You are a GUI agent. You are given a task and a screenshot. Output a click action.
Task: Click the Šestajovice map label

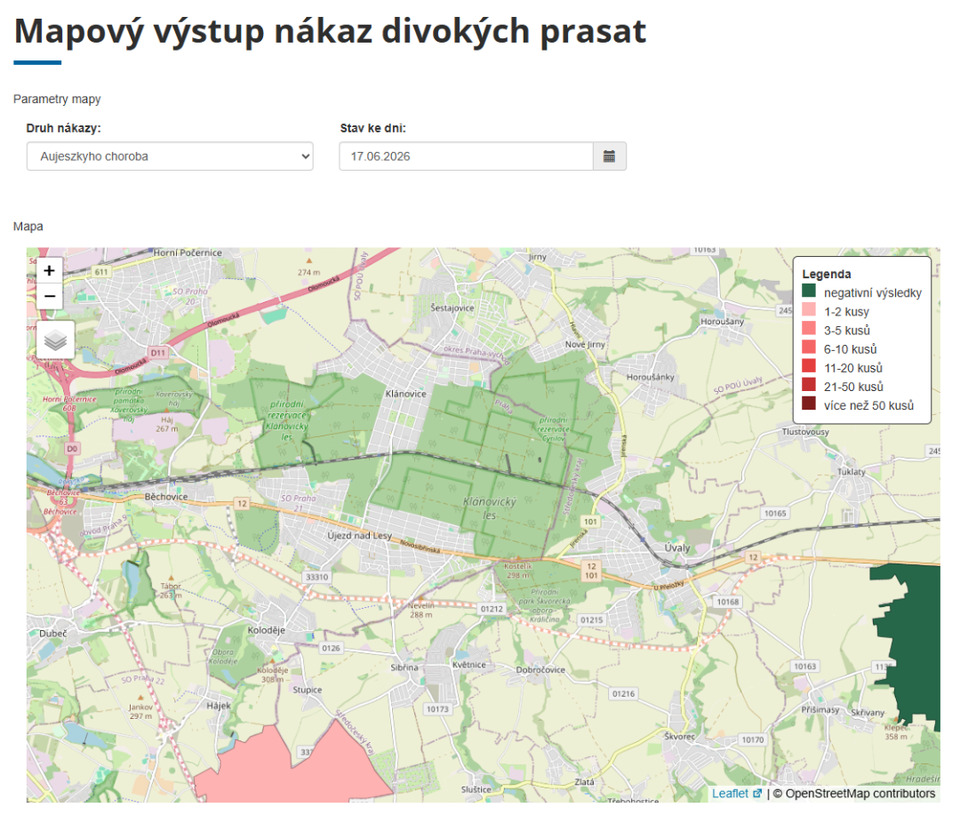pyautogui.click(x=452, y=307)
